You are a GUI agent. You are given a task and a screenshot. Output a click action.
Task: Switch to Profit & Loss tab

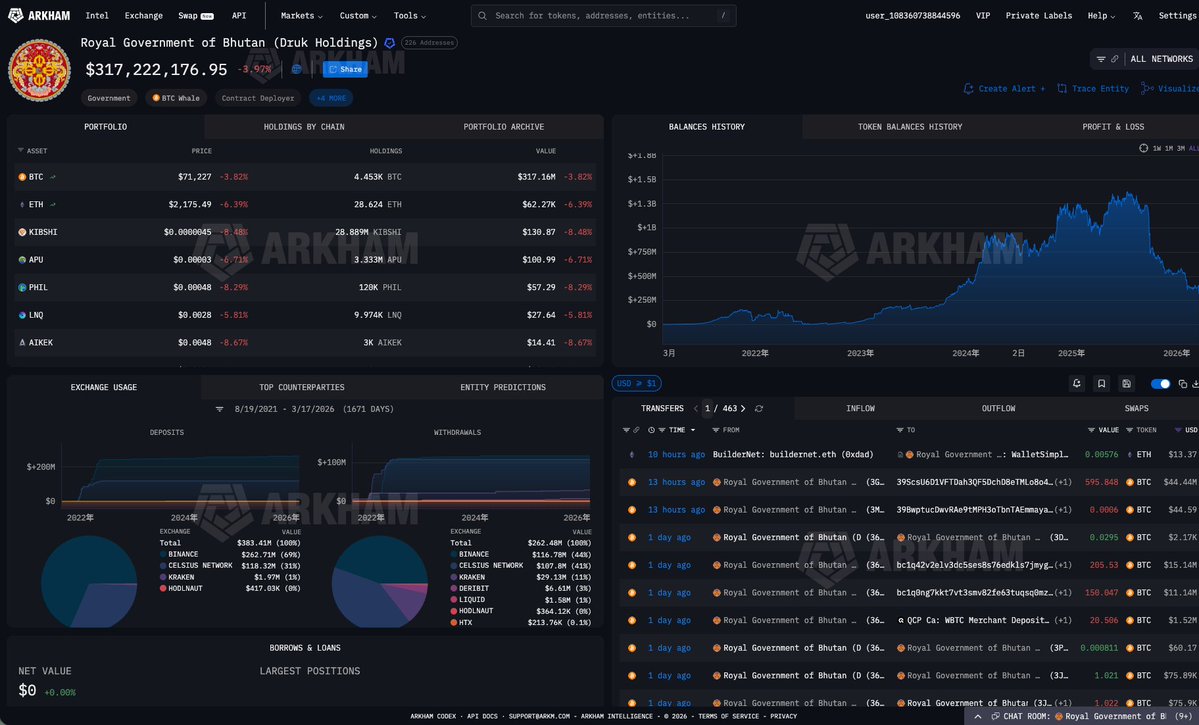[x=1113, y=127]
